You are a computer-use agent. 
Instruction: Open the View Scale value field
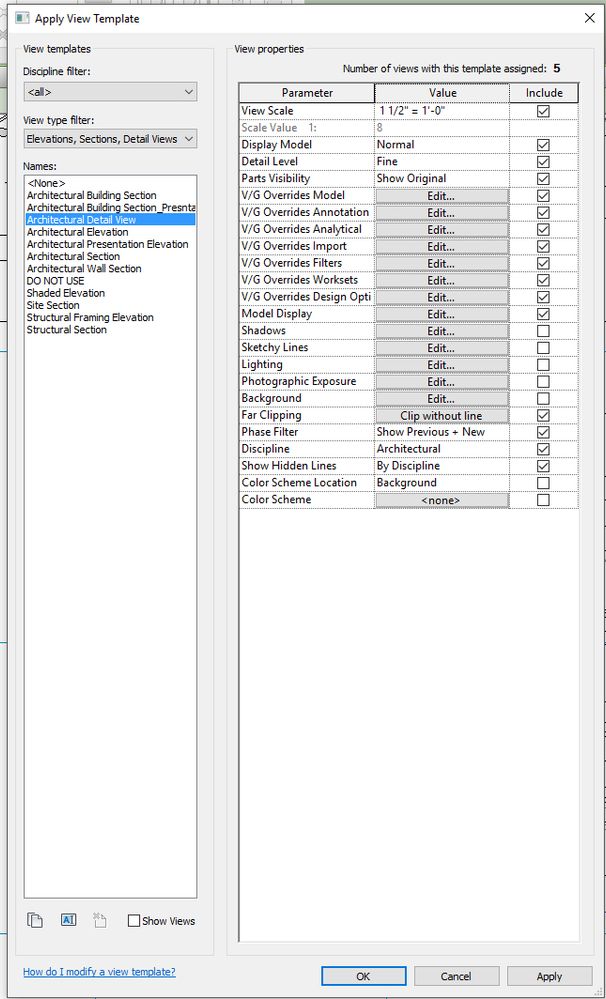click(442, 111)
